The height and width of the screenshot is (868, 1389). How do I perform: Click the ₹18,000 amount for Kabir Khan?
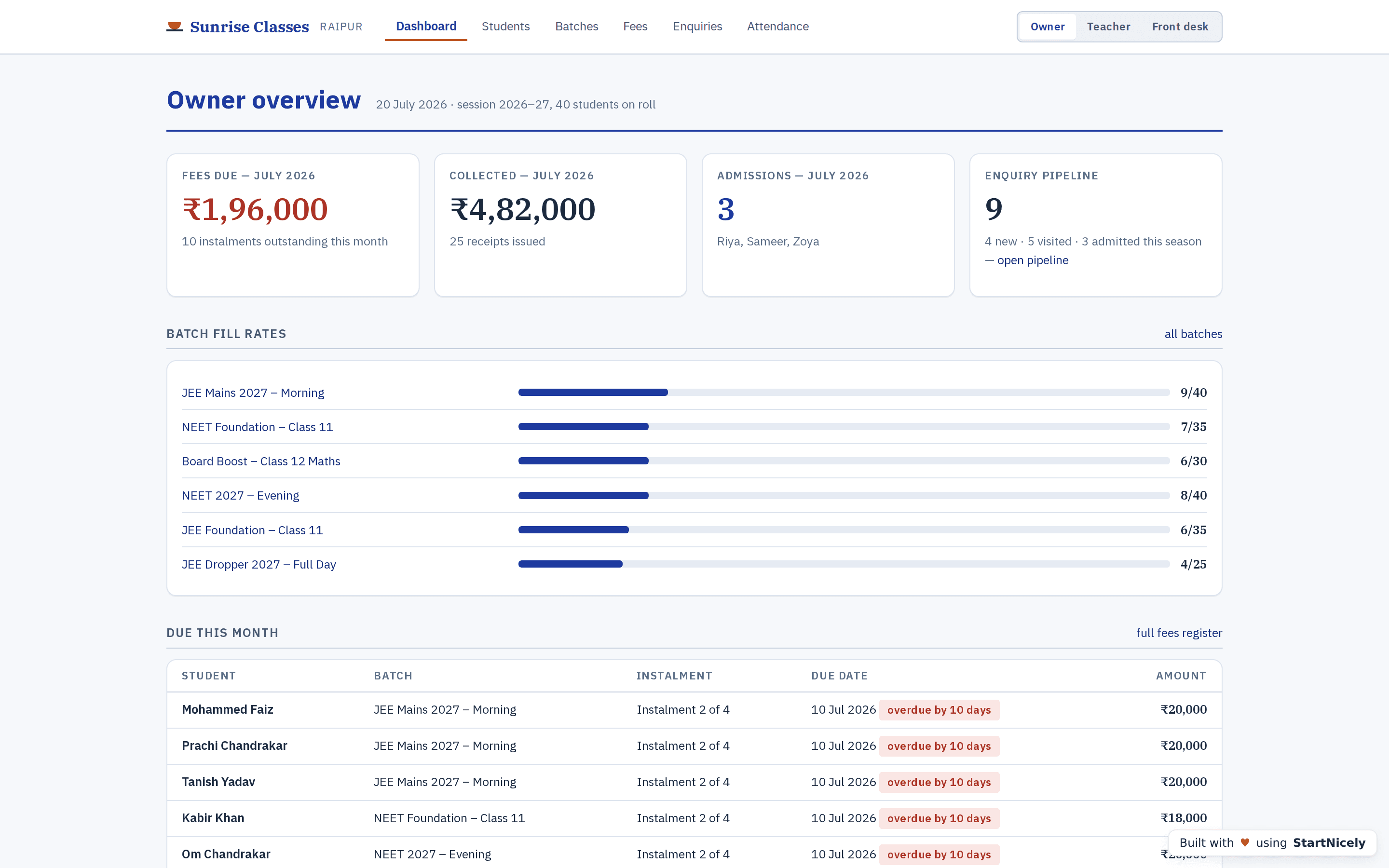pyautogui.click(x=1184, y=818)
